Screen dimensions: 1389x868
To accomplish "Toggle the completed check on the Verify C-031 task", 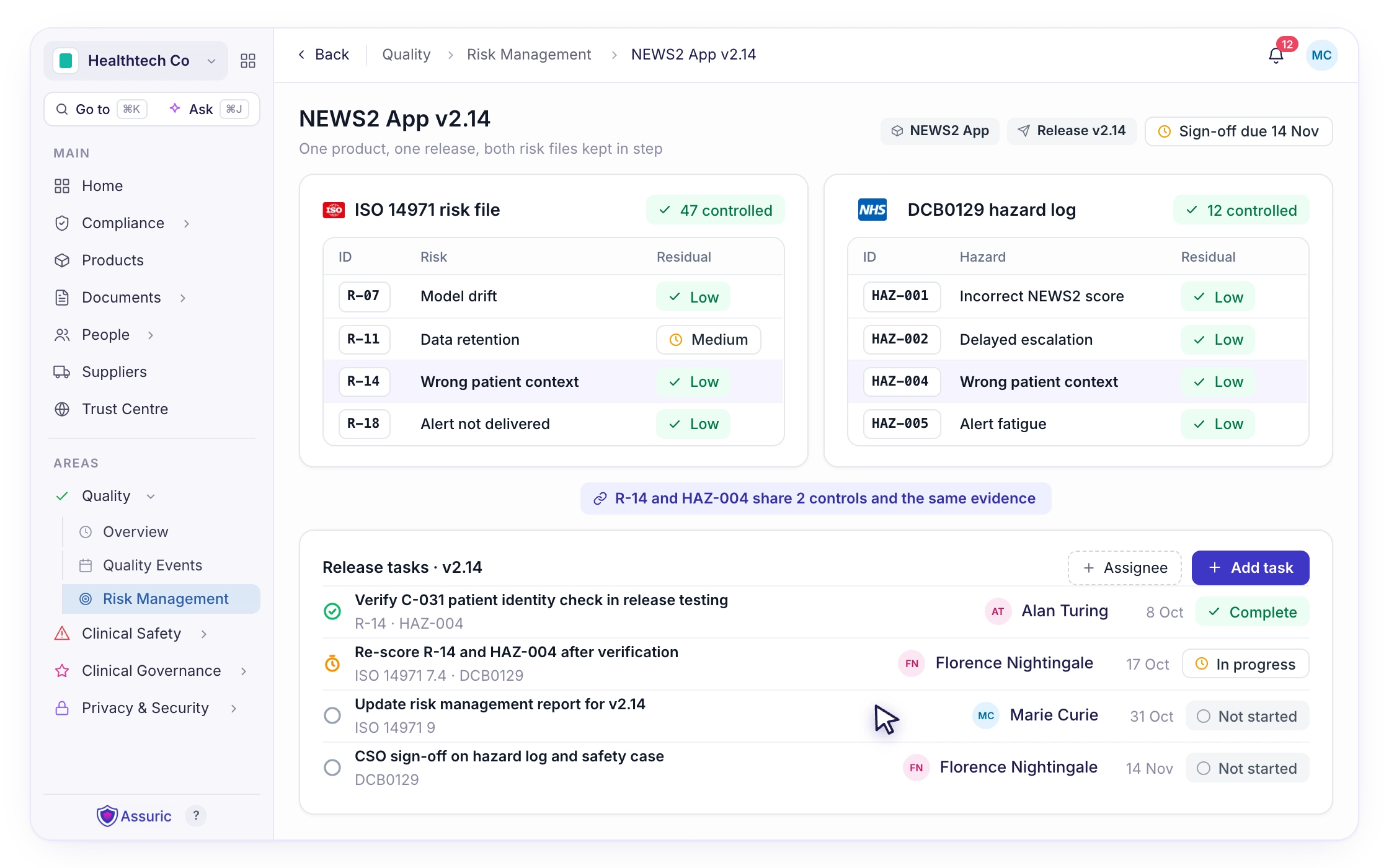I will [332, 611].
